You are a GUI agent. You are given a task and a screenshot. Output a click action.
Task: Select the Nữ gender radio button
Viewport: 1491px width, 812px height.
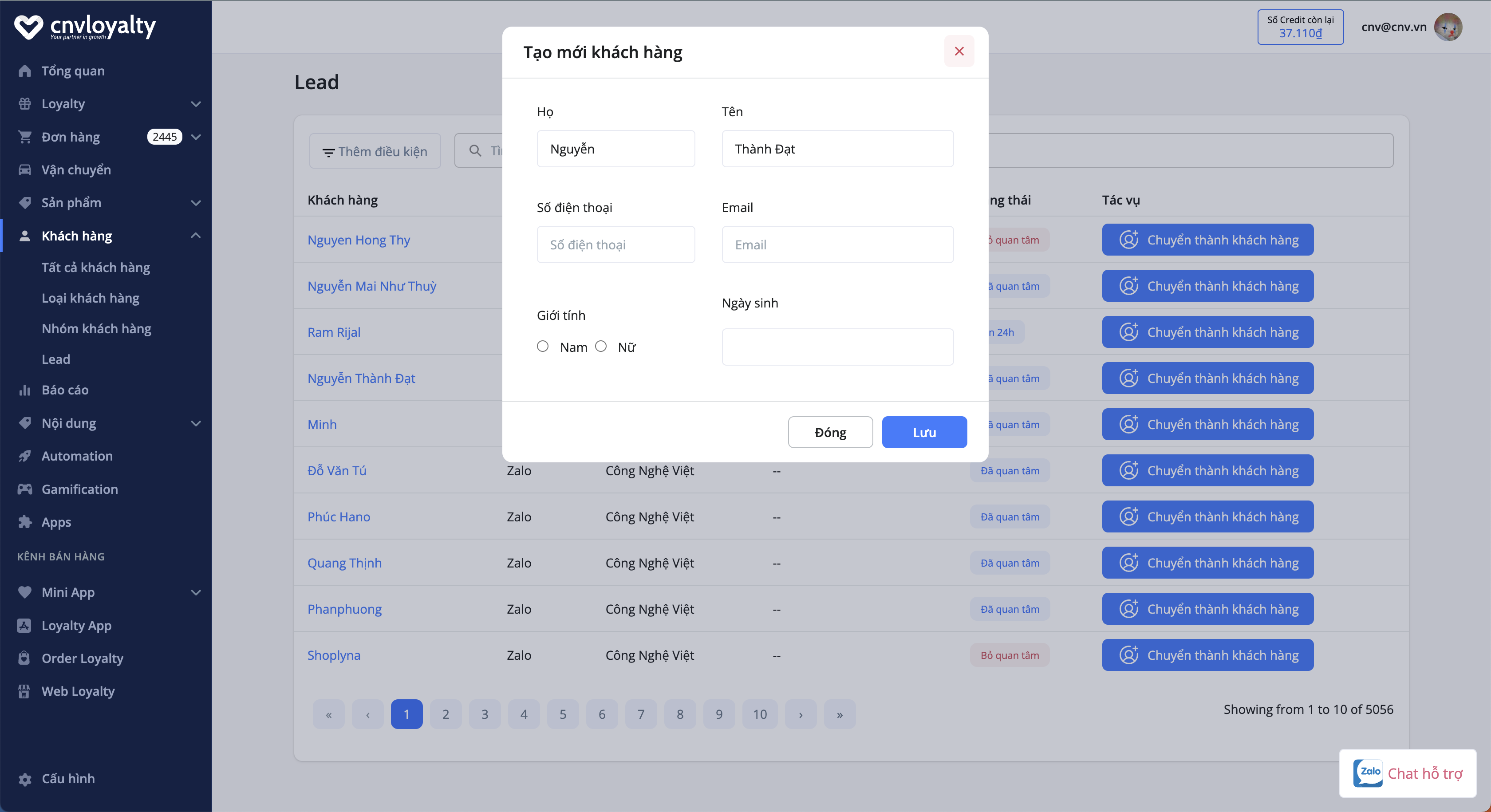click(x=601, y=346)
